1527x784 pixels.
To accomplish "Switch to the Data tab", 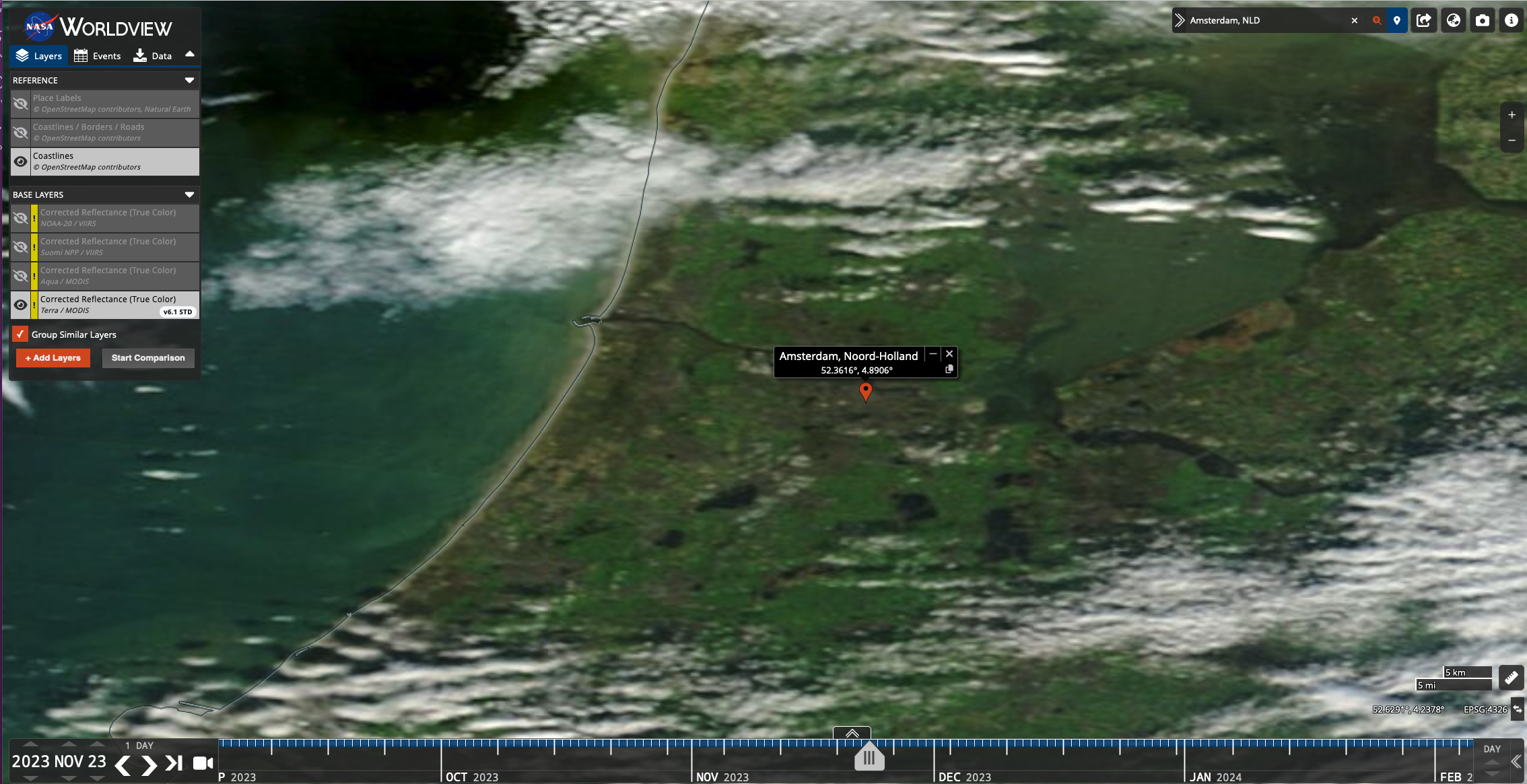I will 153,56.
